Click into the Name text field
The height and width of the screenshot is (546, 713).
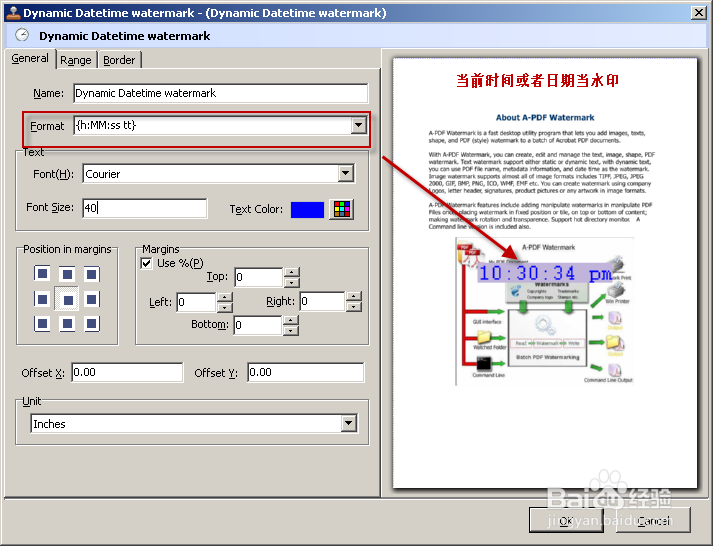[221, 93]
